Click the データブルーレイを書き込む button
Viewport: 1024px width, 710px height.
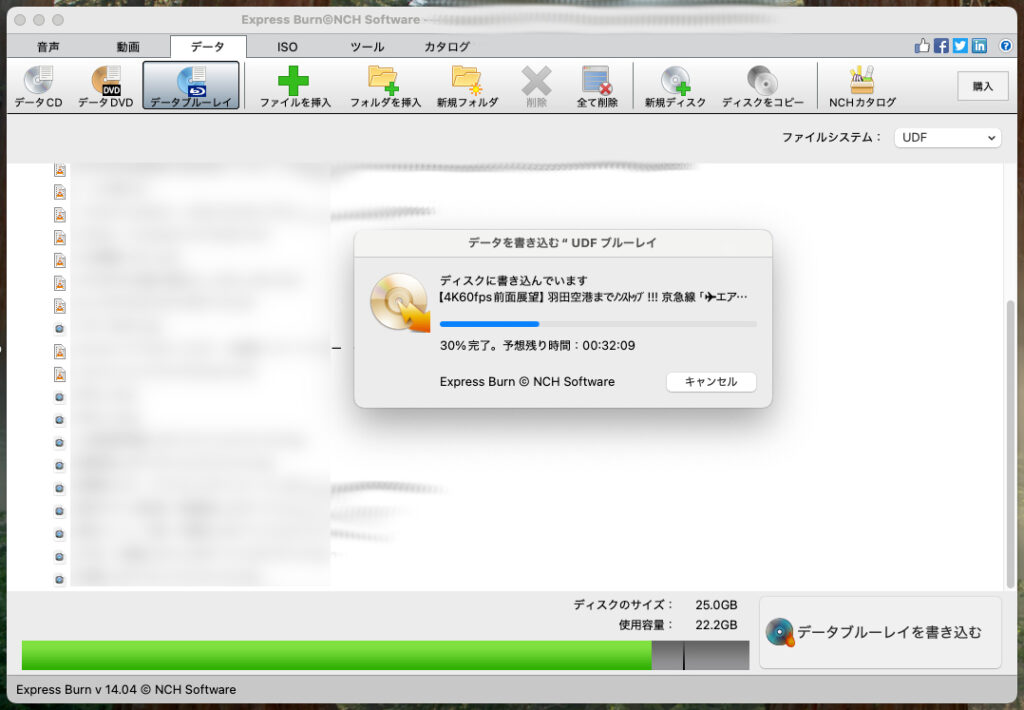point(880,632)
